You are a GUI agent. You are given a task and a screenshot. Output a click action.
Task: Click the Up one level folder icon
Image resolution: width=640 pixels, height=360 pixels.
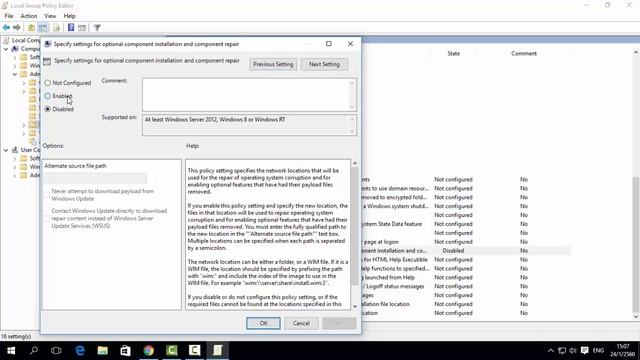(31, 28)
